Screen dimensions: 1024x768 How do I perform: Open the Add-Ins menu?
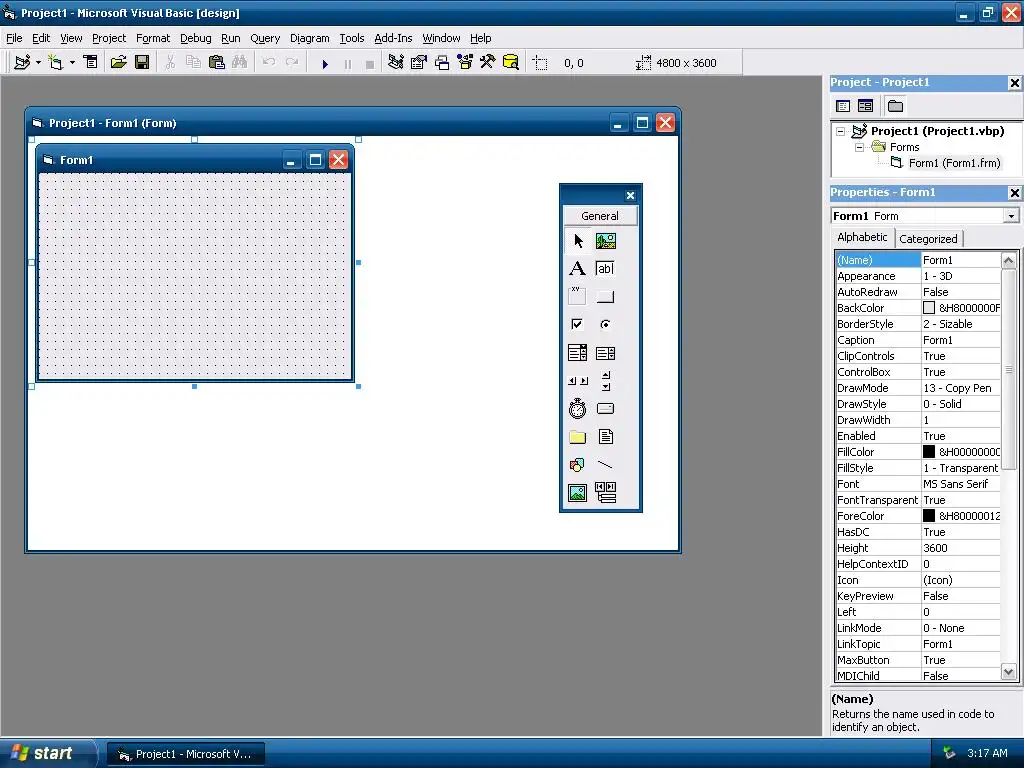(393, 39)
